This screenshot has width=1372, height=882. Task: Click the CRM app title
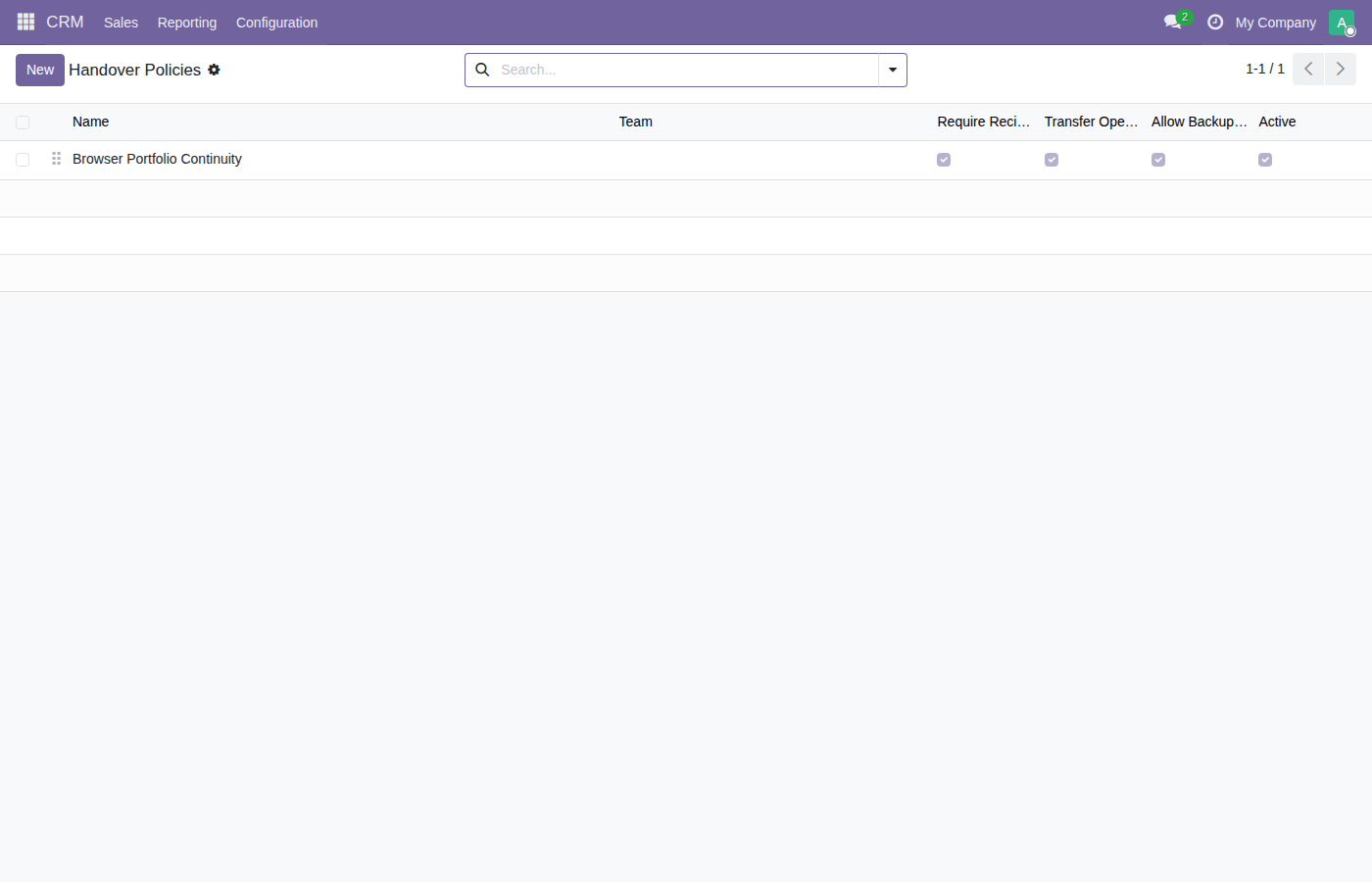coord(65,22)
